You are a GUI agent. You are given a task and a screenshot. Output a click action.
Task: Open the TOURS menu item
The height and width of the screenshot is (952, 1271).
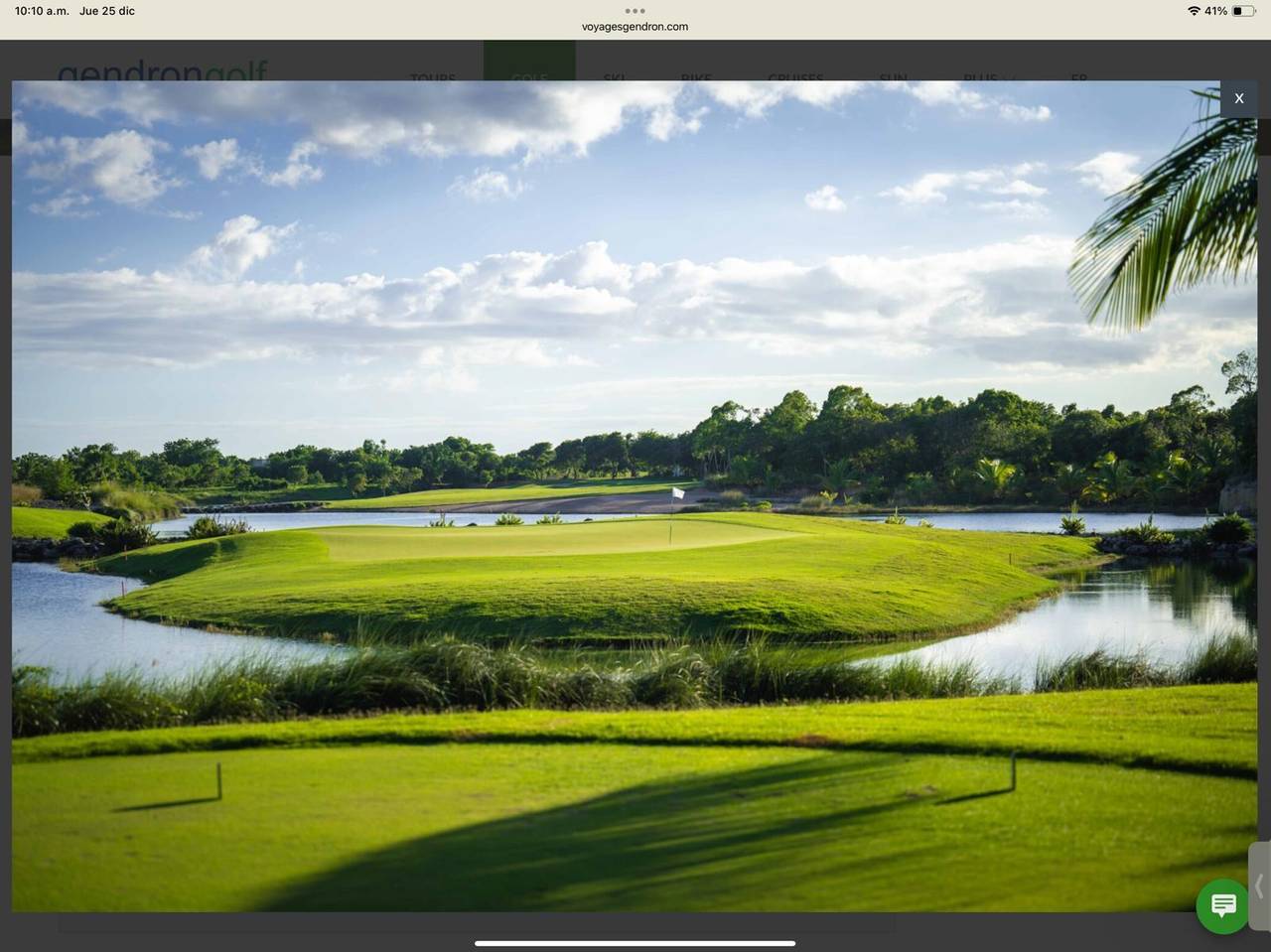(433, 77)
